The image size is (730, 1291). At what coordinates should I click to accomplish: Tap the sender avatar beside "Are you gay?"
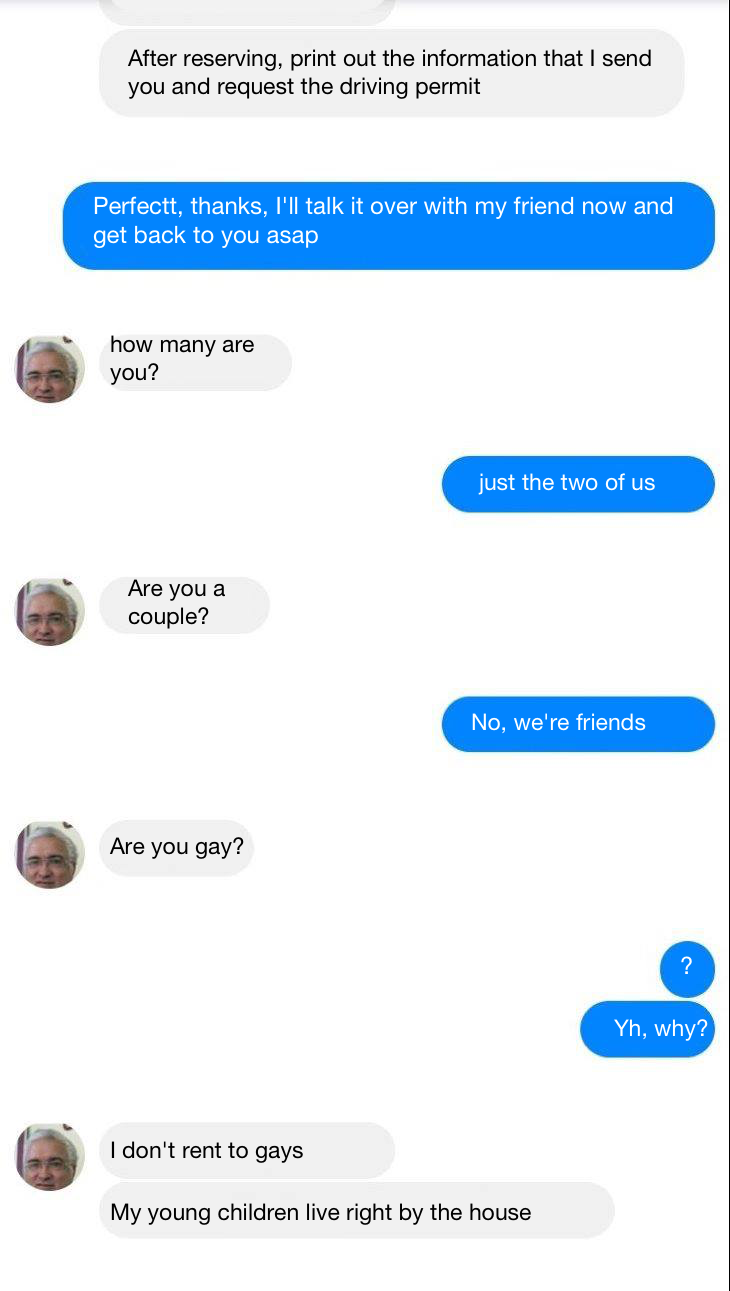[x=49, y=855]
